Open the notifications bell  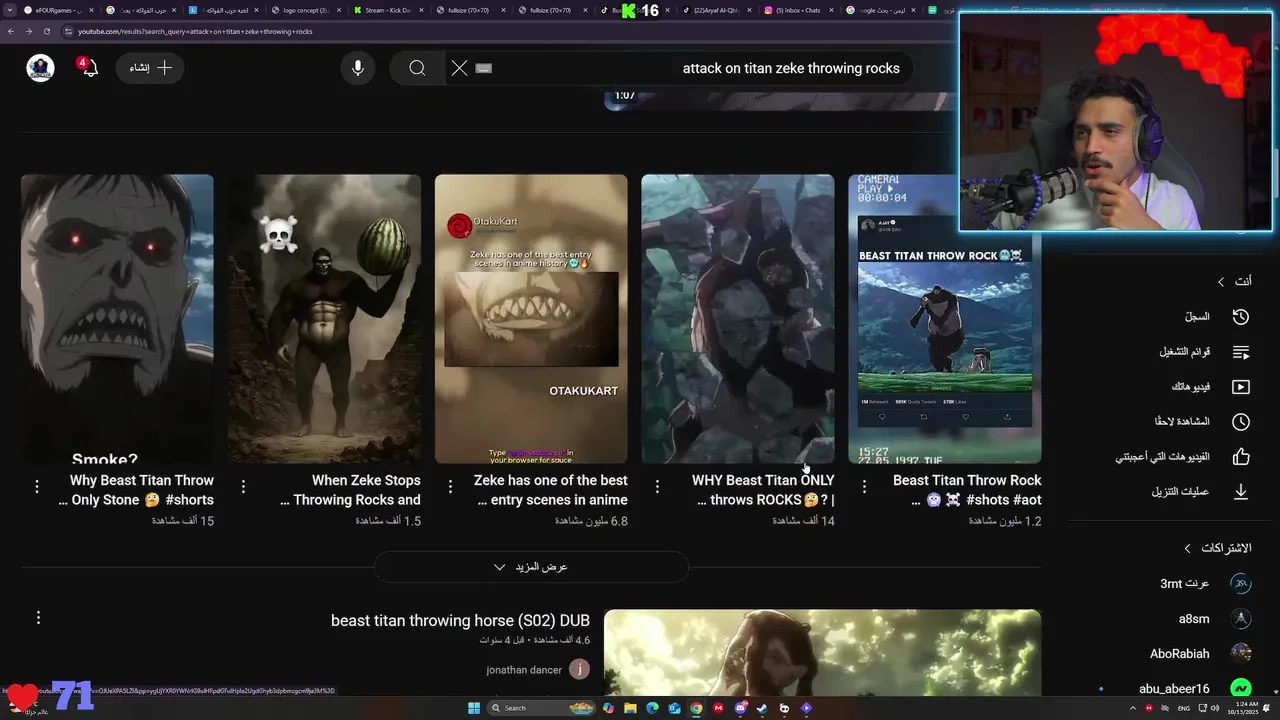(x=90, y=68)
